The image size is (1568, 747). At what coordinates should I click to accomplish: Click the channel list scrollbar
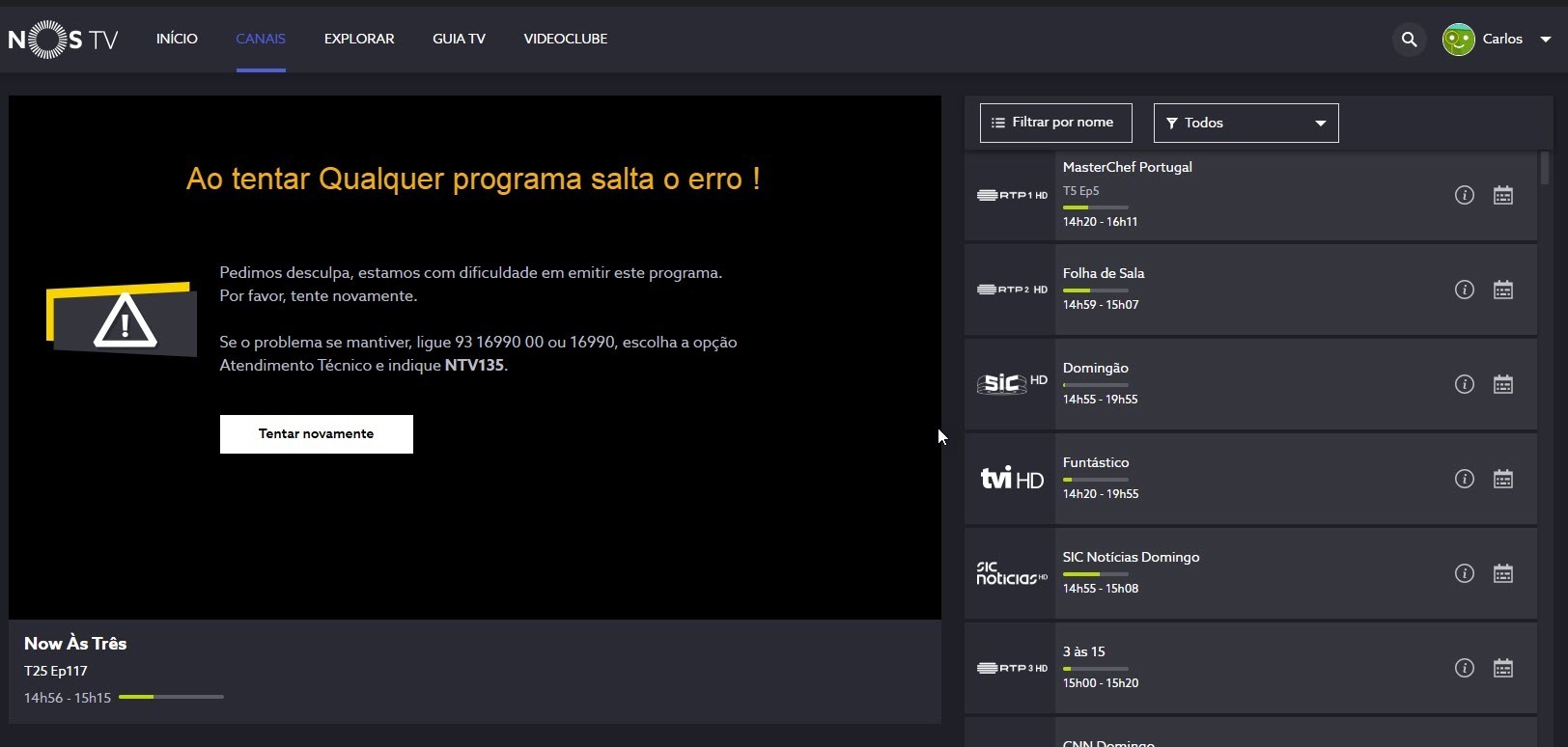[1545, 168]
